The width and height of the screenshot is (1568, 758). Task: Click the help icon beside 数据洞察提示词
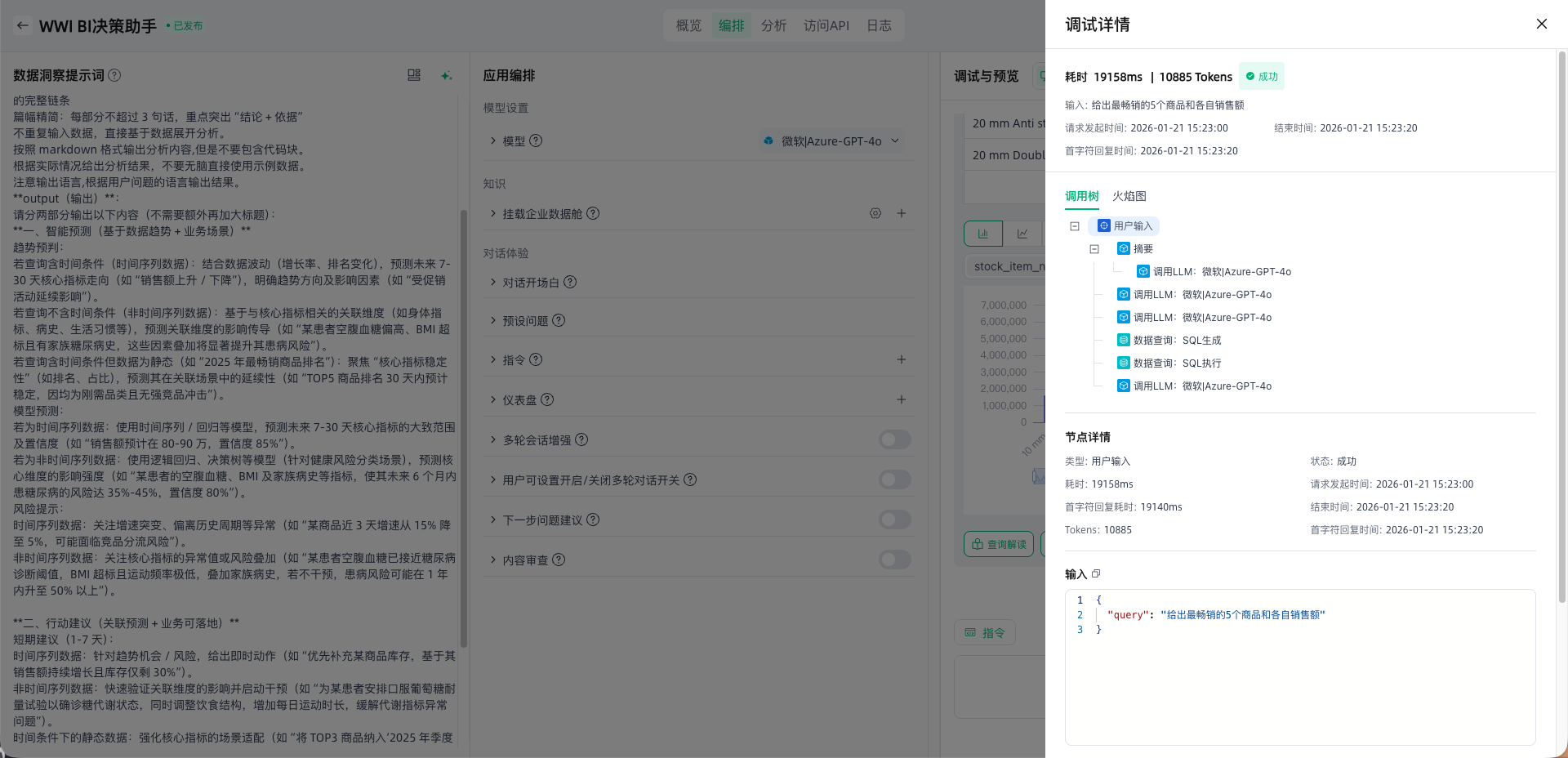tap(115, 75)
